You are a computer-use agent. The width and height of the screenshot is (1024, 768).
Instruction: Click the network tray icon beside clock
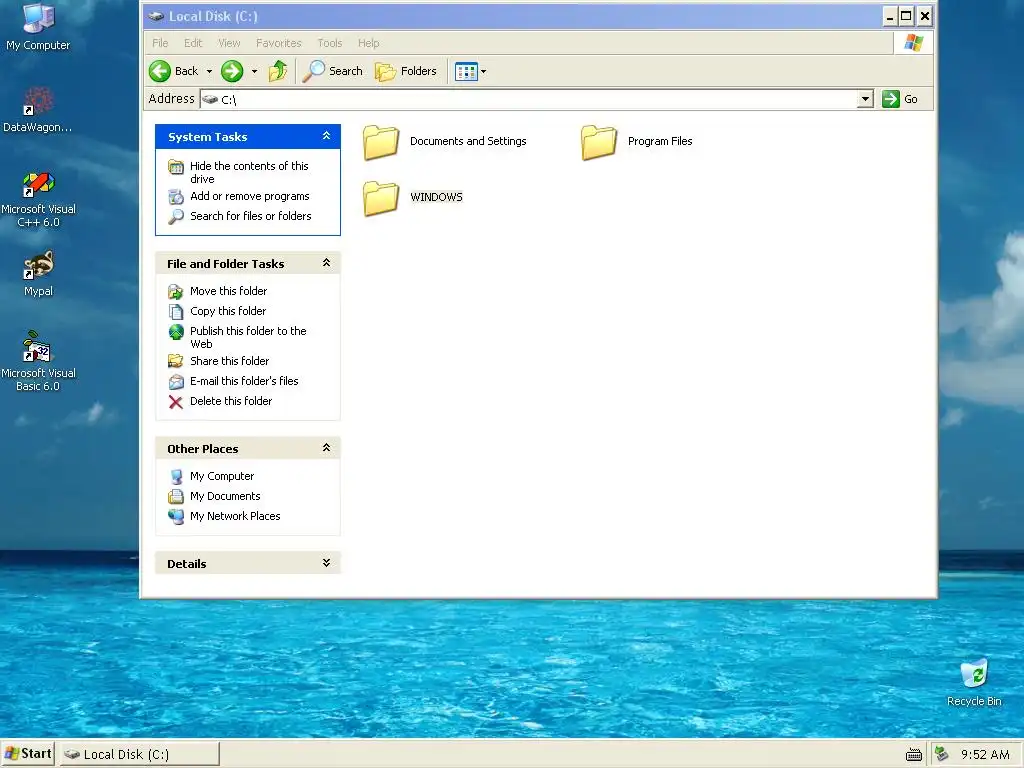[942, 754]
